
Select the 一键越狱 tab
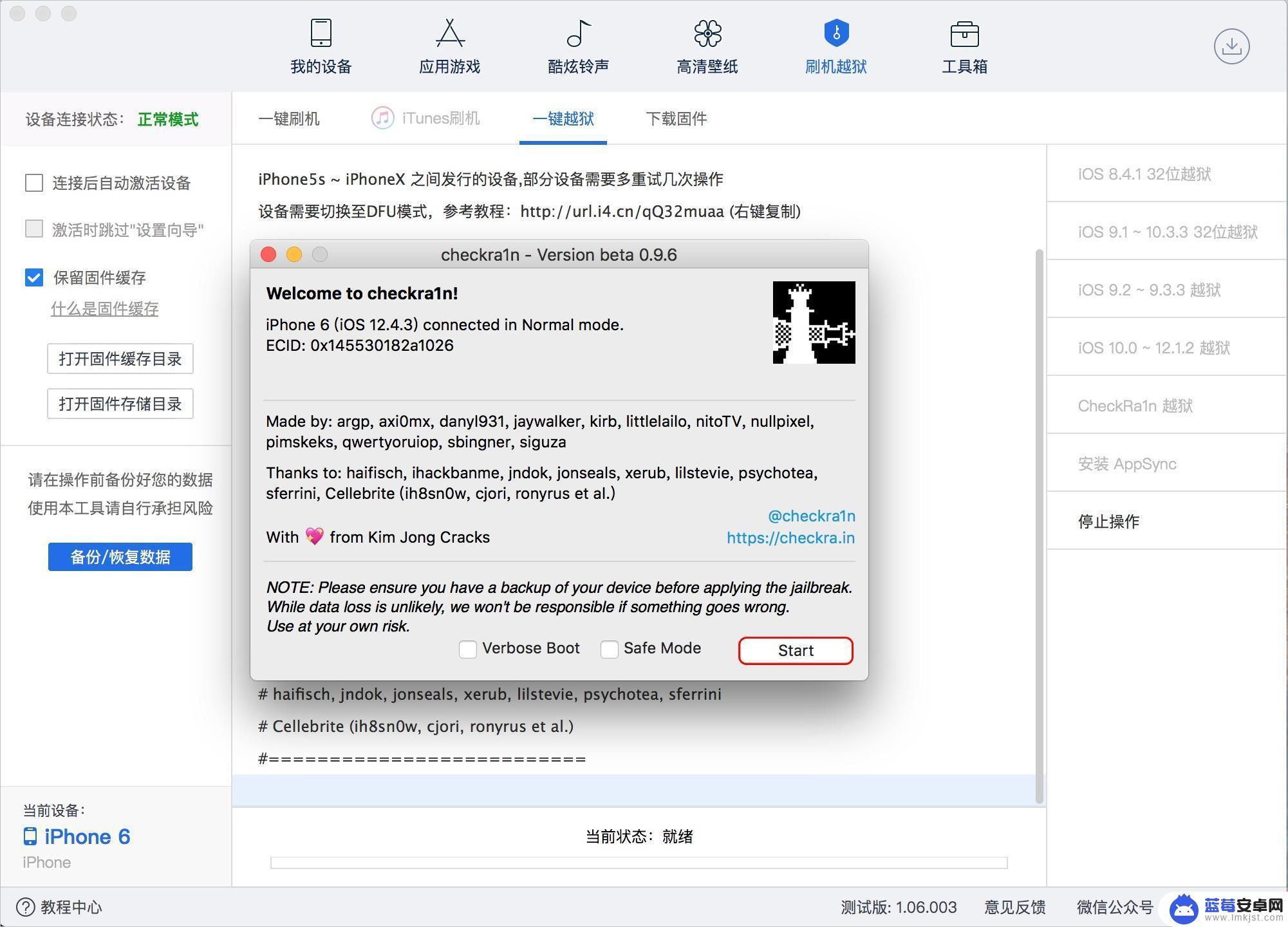click(563, 118)
